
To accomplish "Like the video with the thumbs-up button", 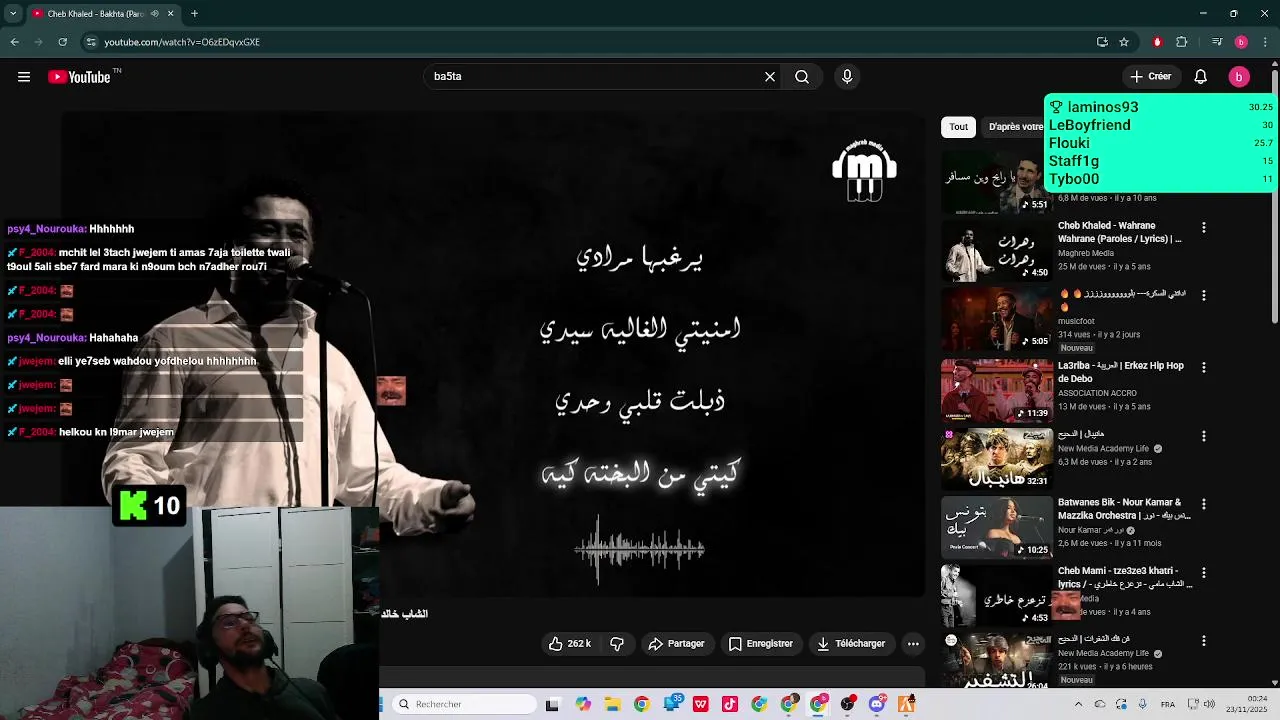I will [x=570, y=644].
